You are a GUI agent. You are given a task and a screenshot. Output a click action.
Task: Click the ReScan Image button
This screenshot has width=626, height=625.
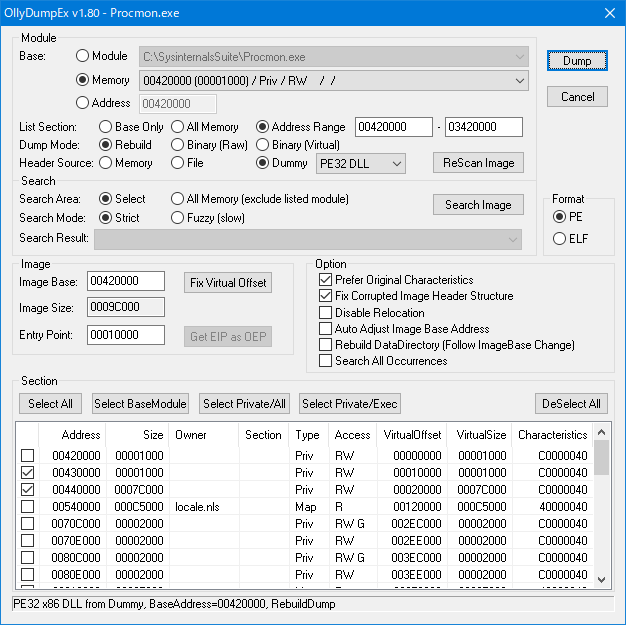pyautogui.click(x=478, y=163)
